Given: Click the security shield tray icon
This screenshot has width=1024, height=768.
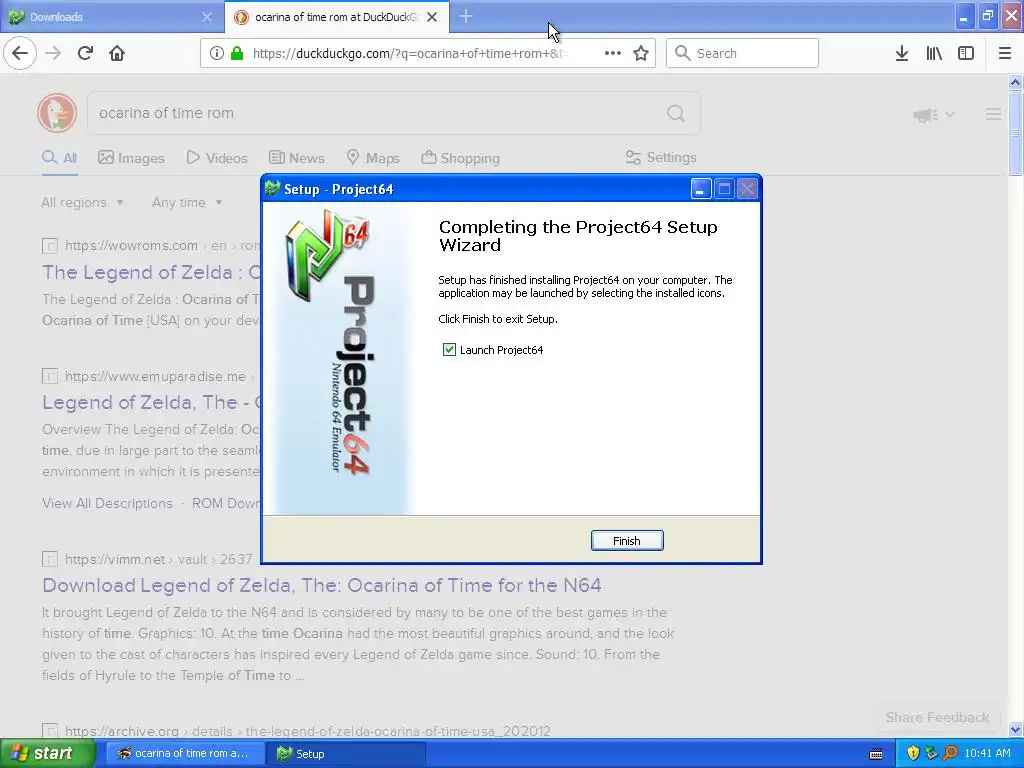Looking at the screenshot, I should click(x=913, y=754).
